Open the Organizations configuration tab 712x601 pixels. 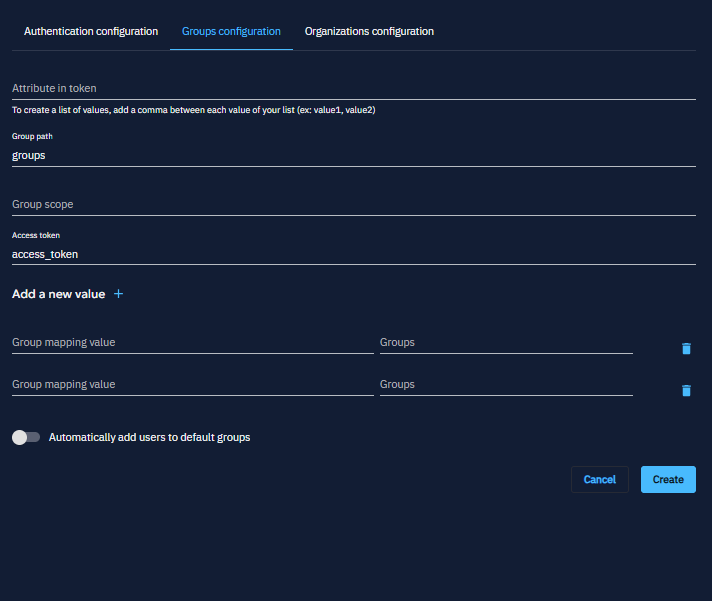[x=369, y=31]
